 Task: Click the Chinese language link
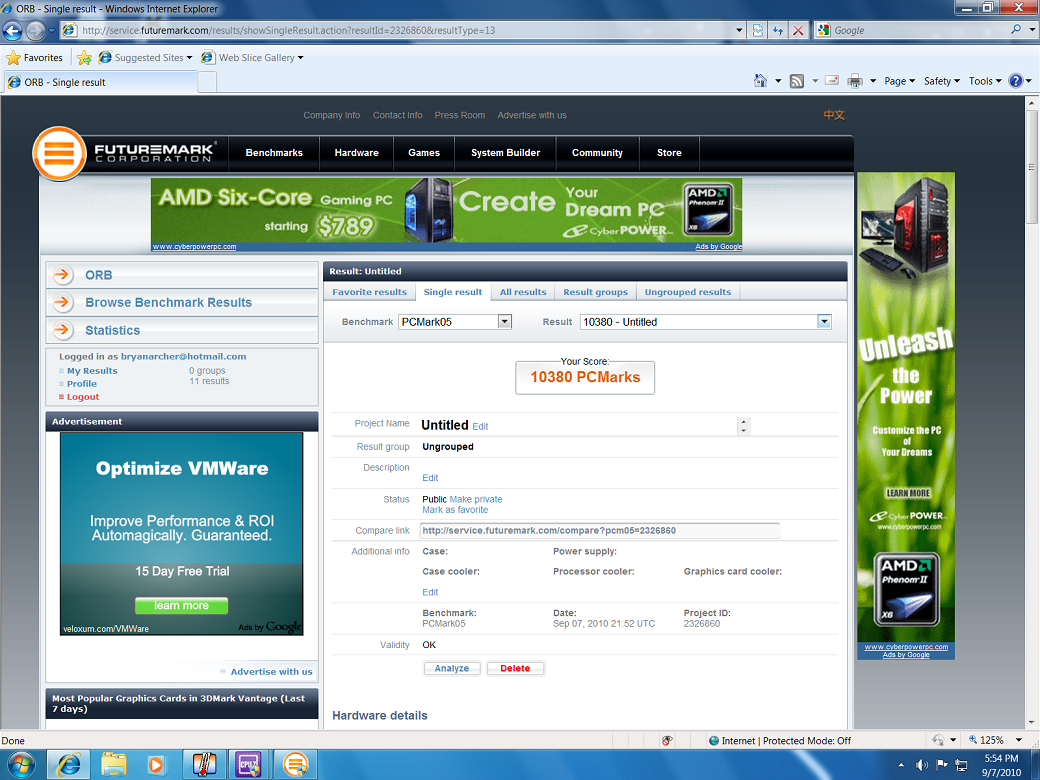click(834, 115)
